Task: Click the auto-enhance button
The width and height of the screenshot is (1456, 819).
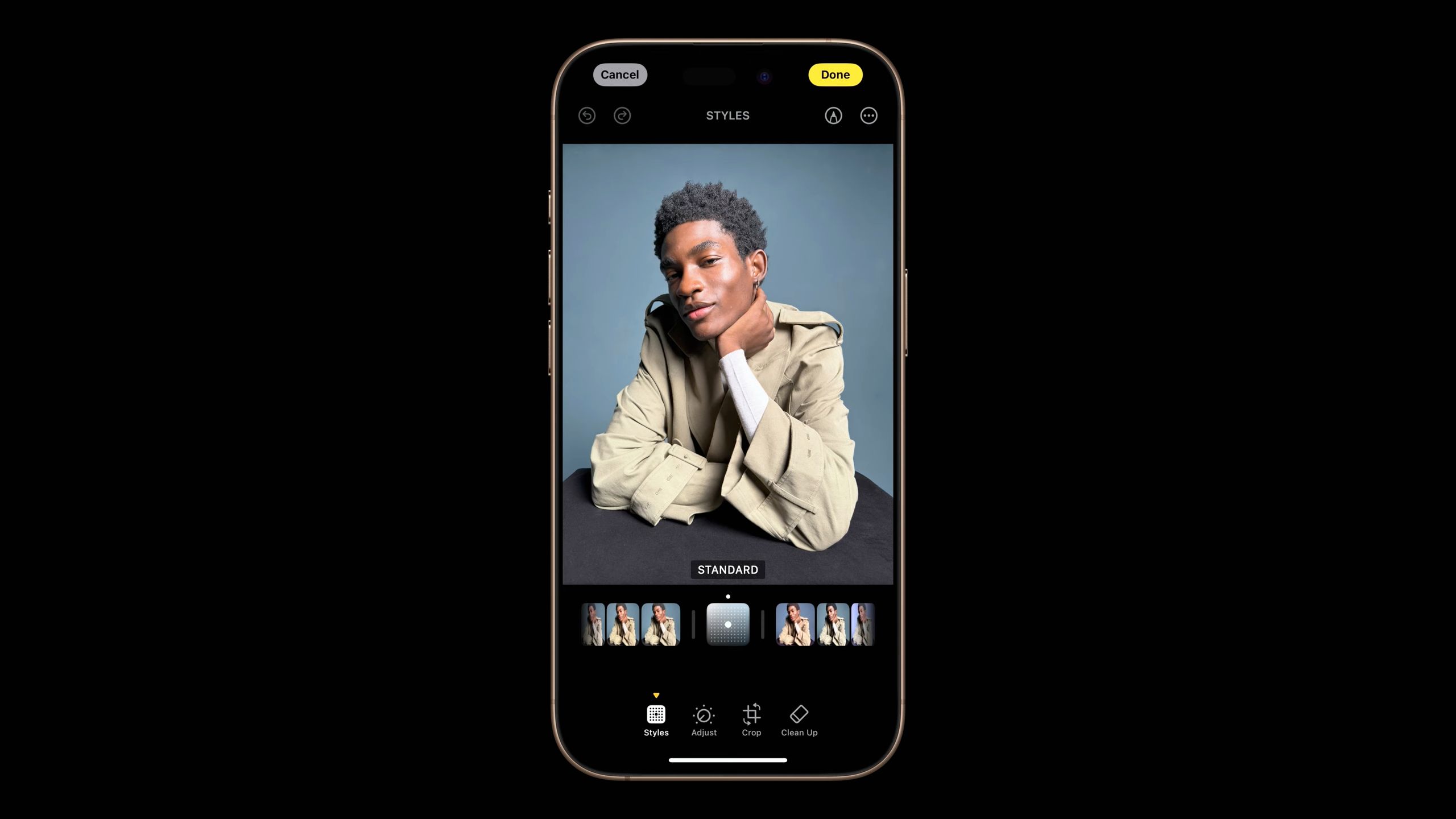Action: 832,115
